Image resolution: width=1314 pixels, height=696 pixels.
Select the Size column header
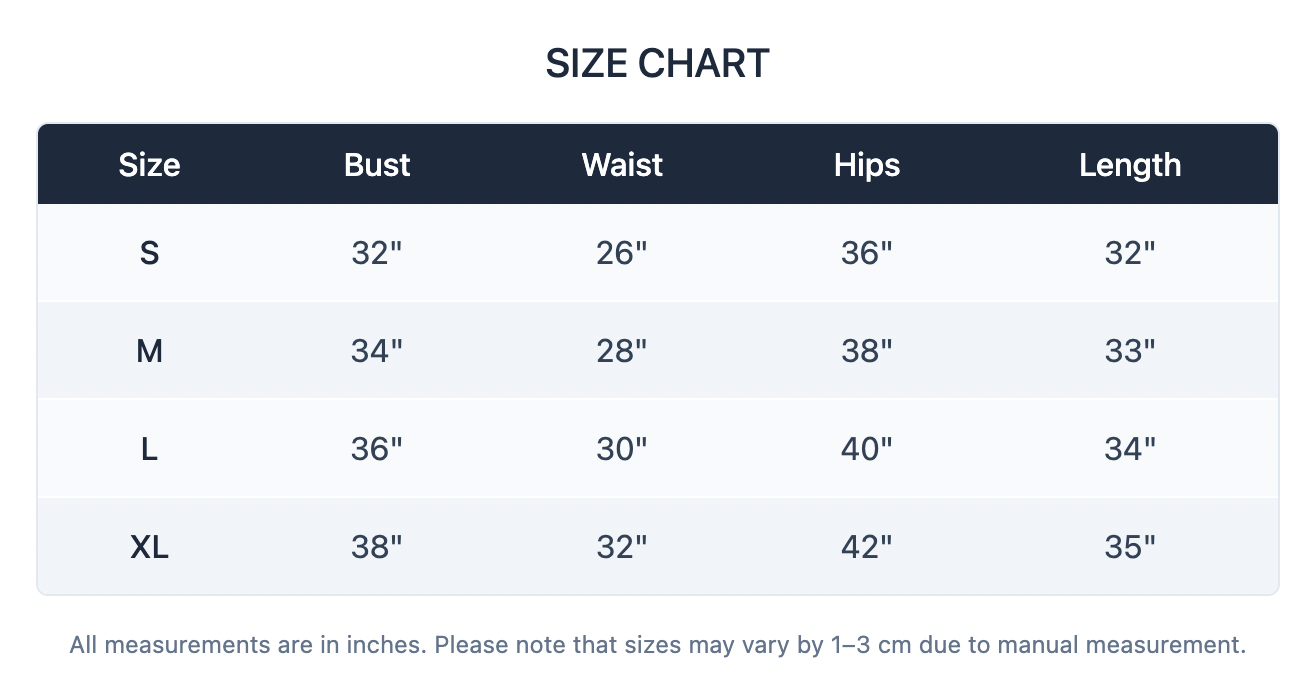coord(149,165)
